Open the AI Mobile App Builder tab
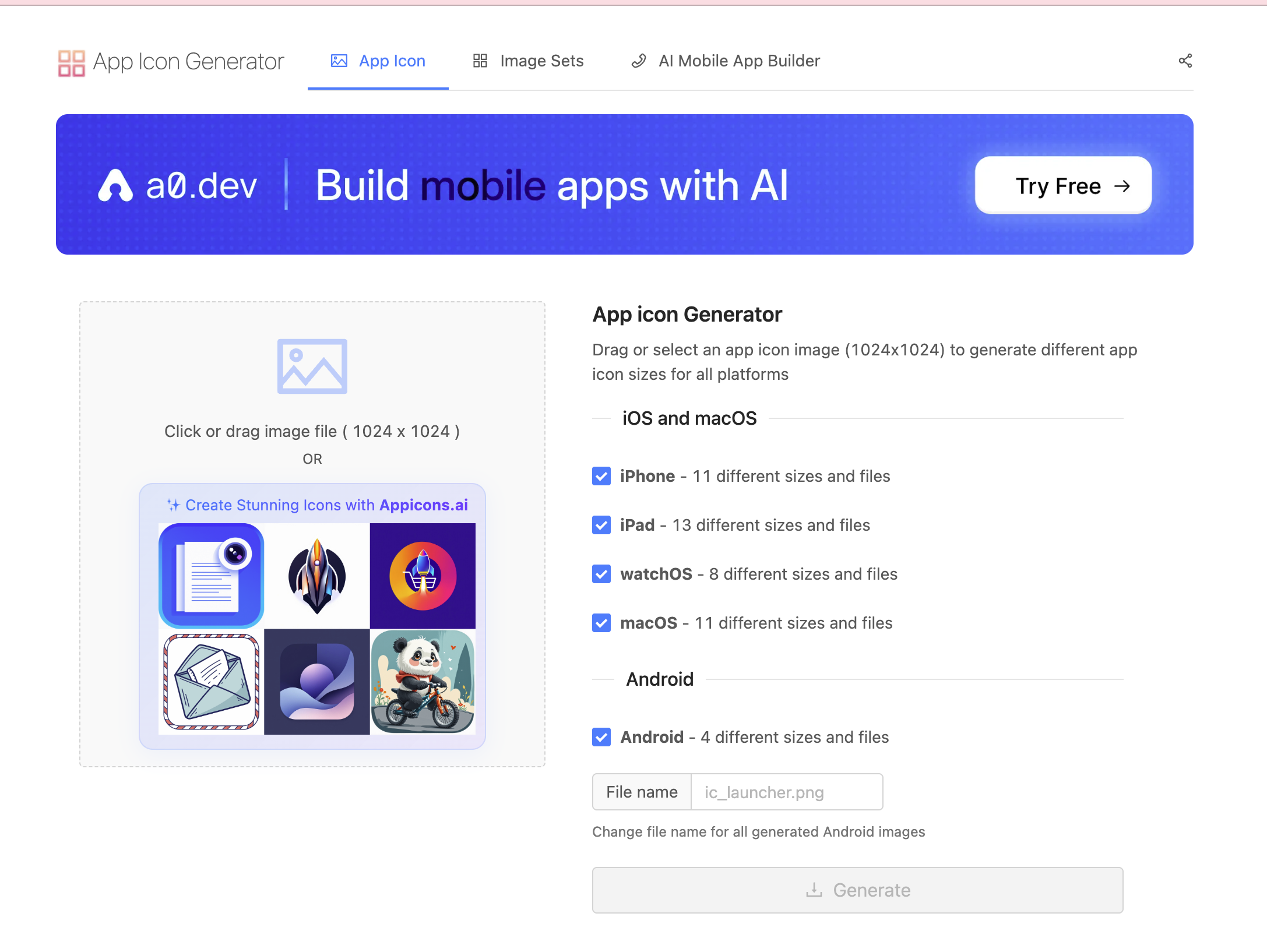1267x952 pixels. [726, 61]
